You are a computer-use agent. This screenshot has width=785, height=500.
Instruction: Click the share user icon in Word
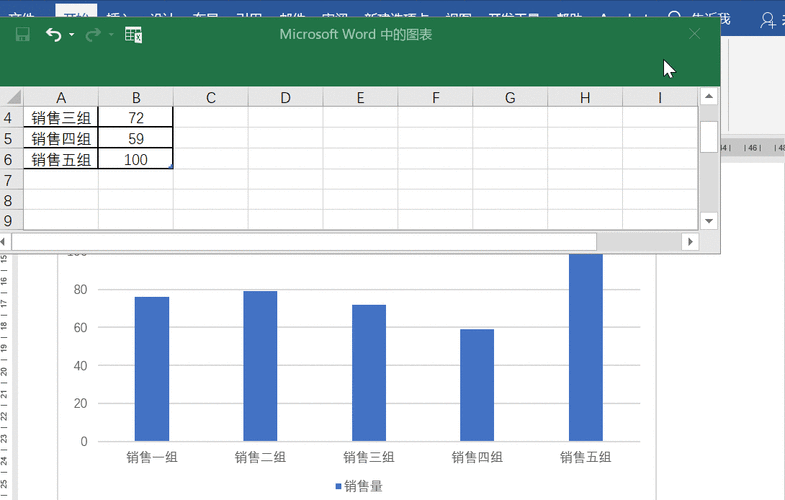pos(767,20)
